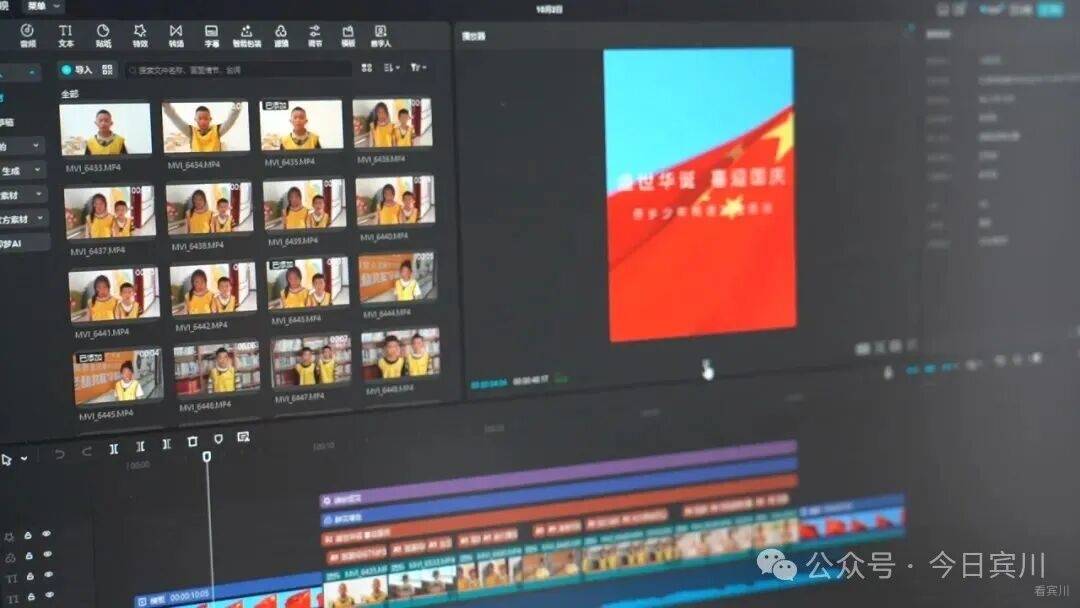Open the 文本 (Text) panel

pyautogui.click(x=66, y=36)
